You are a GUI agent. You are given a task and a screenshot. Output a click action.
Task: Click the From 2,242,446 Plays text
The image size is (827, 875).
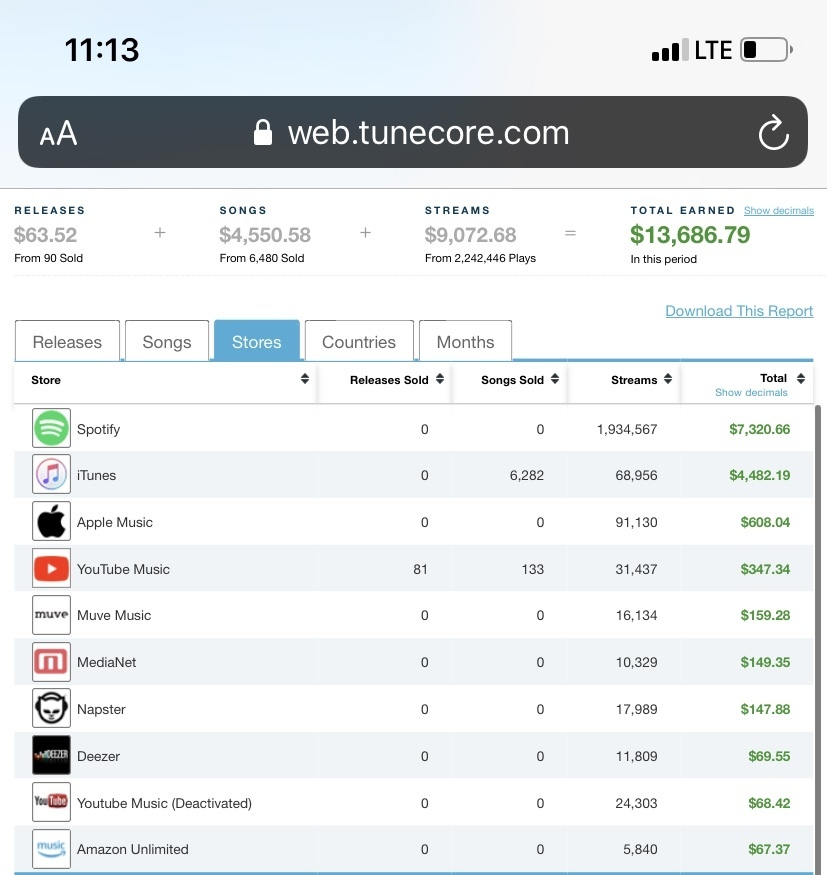(x=480, y=258)
